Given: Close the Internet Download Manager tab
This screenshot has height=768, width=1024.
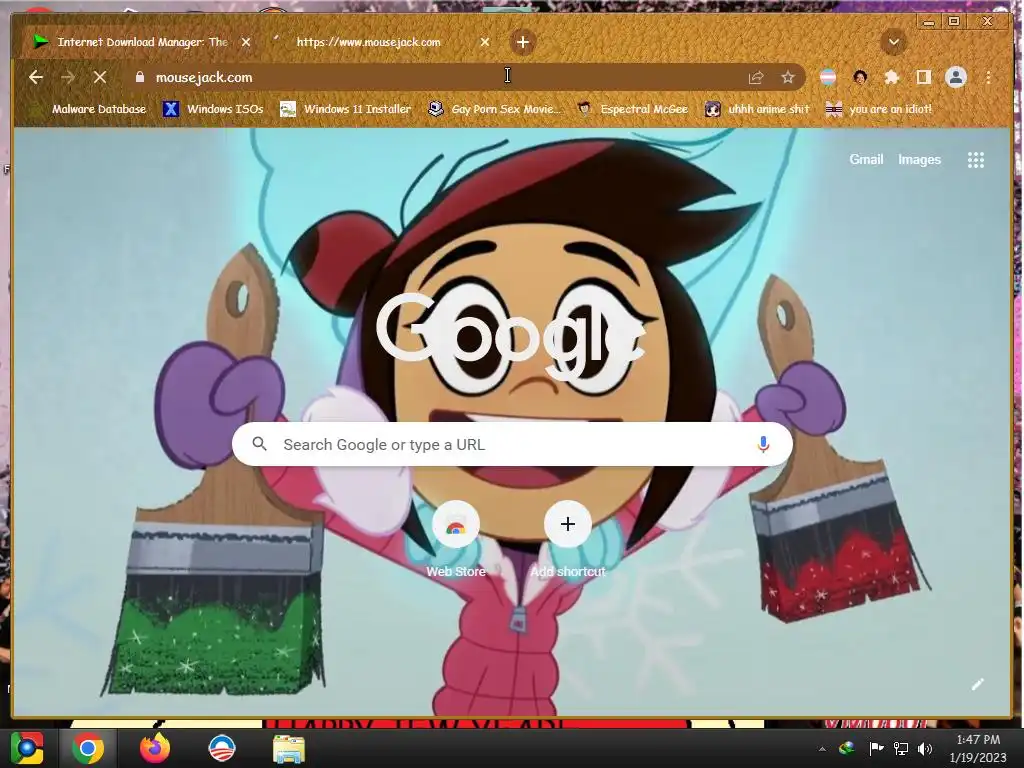Looking at the screenshot, I should 246,42.
